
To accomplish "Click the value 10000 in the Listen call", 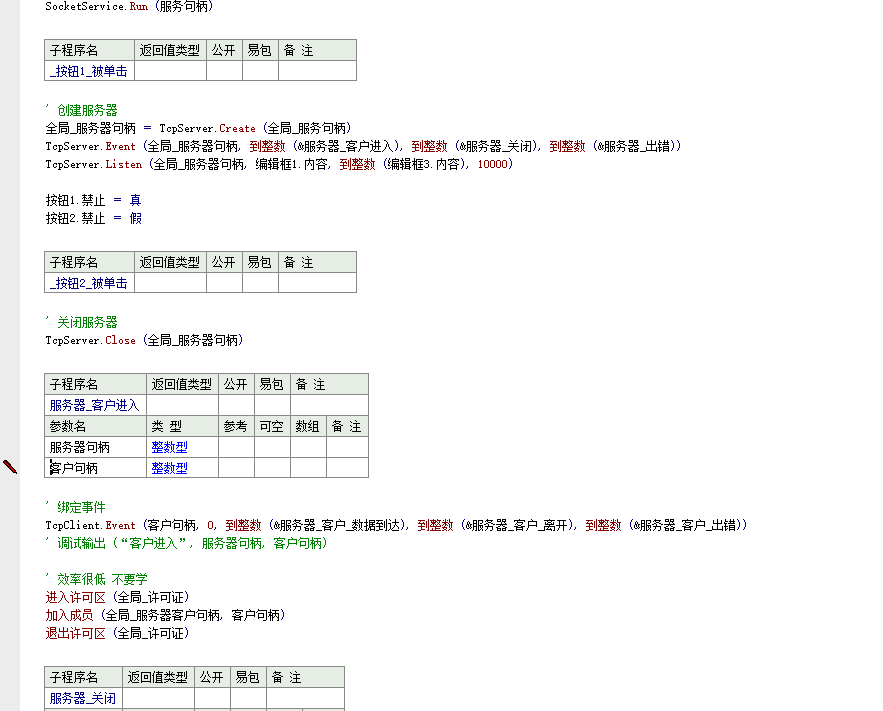I will 493,164.
